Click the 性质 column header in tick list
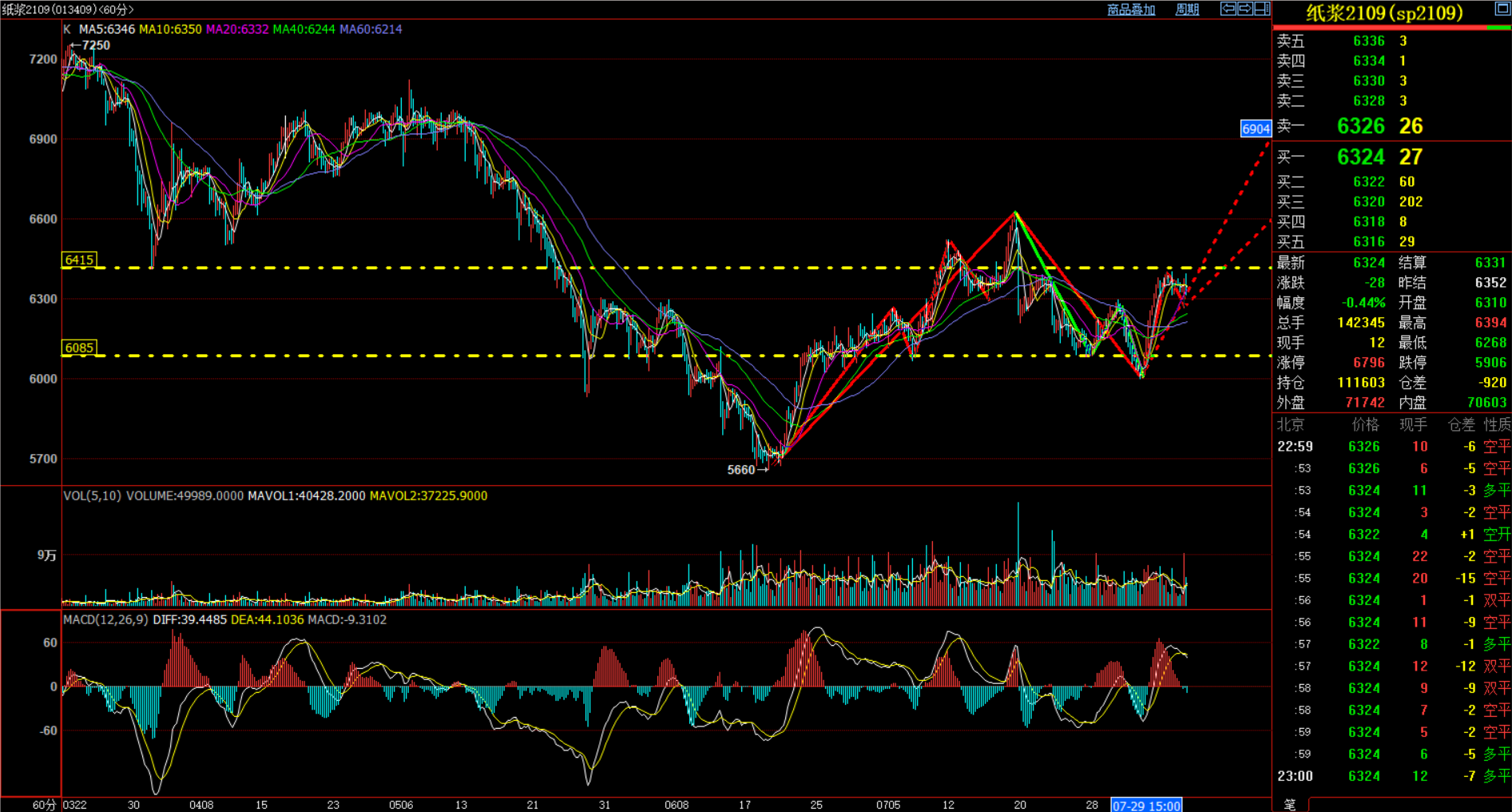 point(1497,424)
